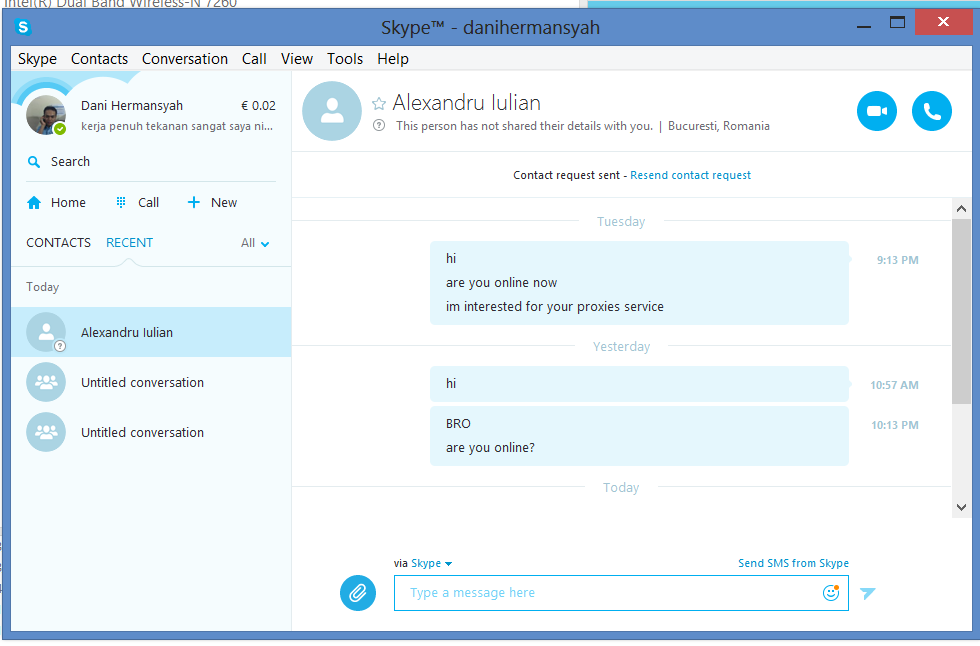Open the dial pad Call icon

[x=121, y=202]
